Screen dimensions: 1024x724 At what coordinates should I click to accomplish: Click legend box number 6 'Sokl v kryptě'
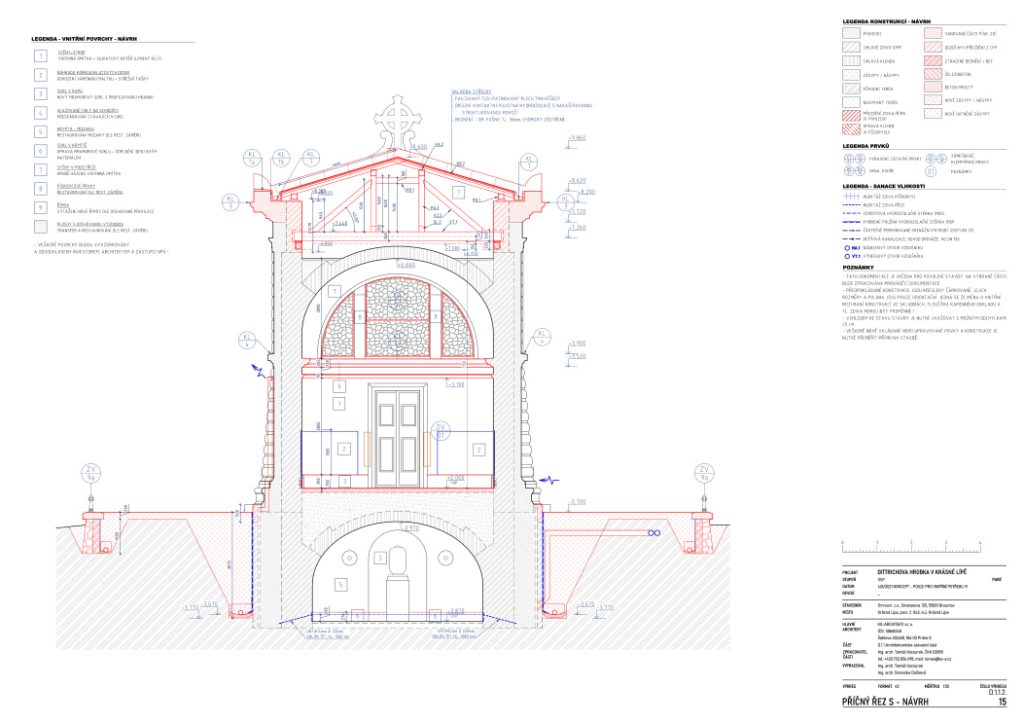[41, 151]
